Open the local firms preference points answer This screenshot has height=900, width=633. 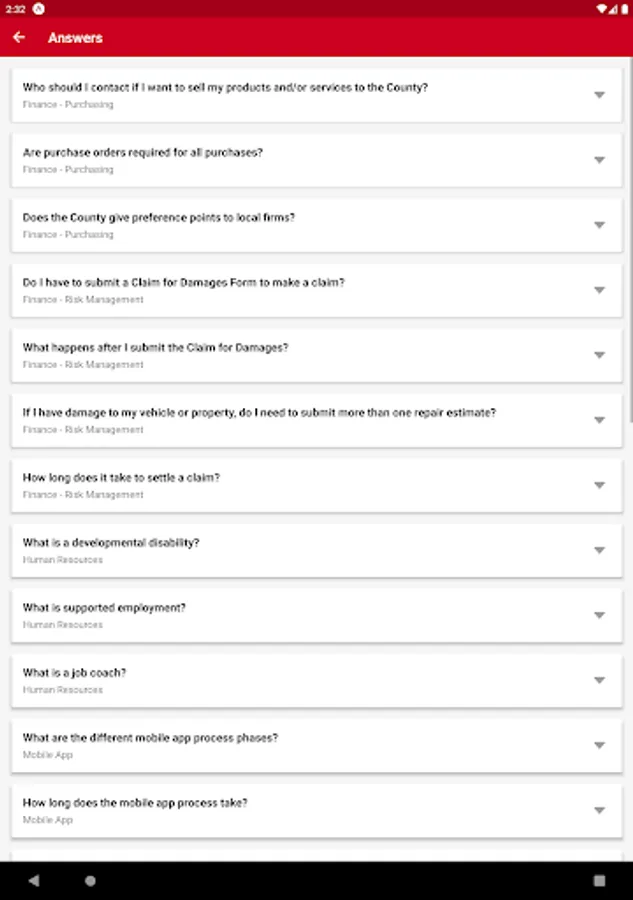click(316, 224)
